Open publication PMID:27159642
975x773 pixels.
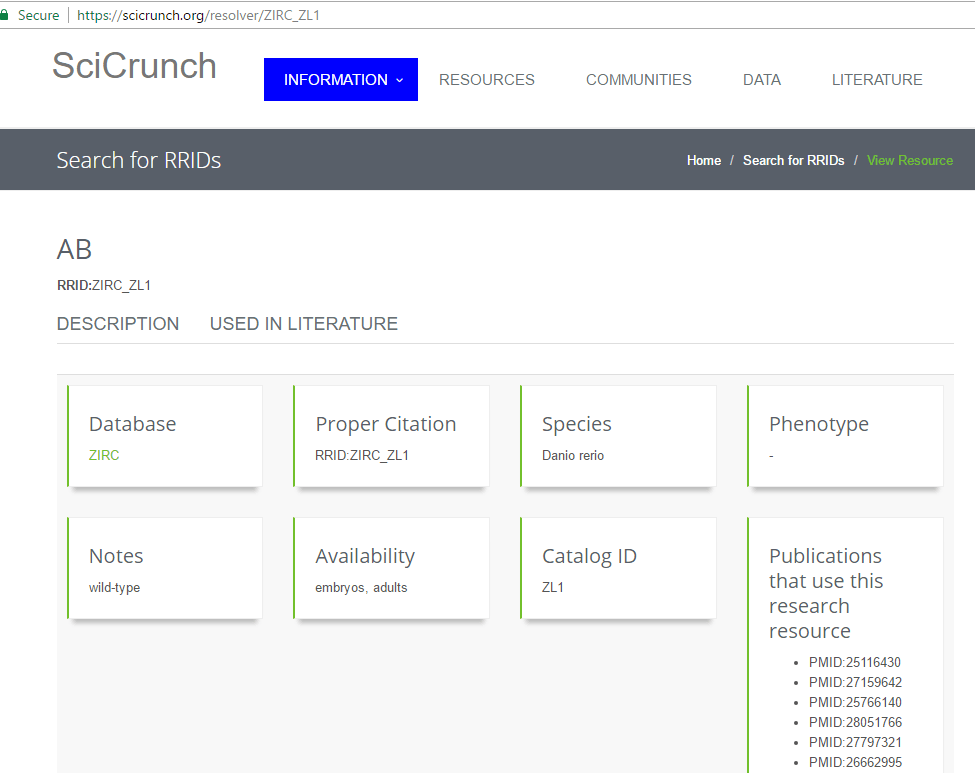[855, 682]
